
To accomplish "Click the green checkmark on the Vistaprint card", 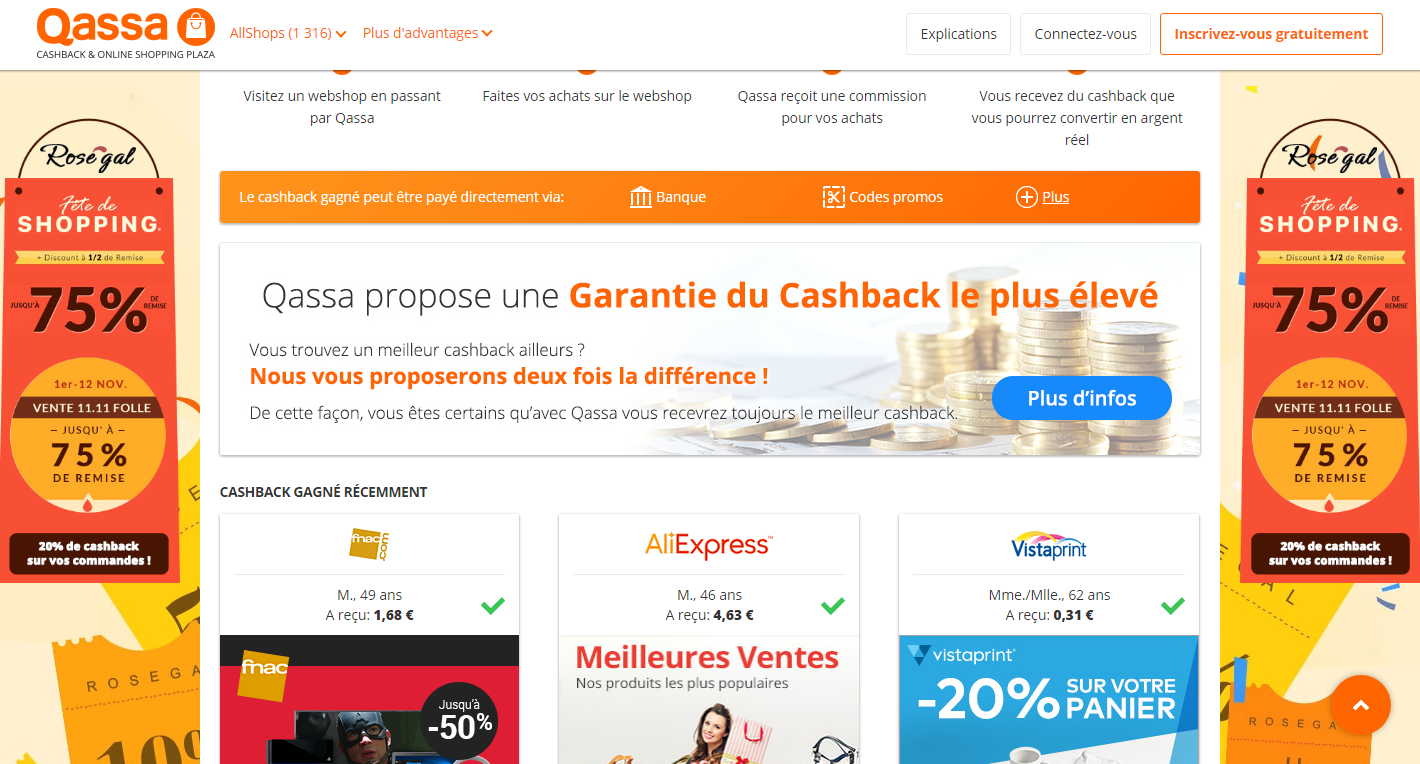I will [1173, 605].
